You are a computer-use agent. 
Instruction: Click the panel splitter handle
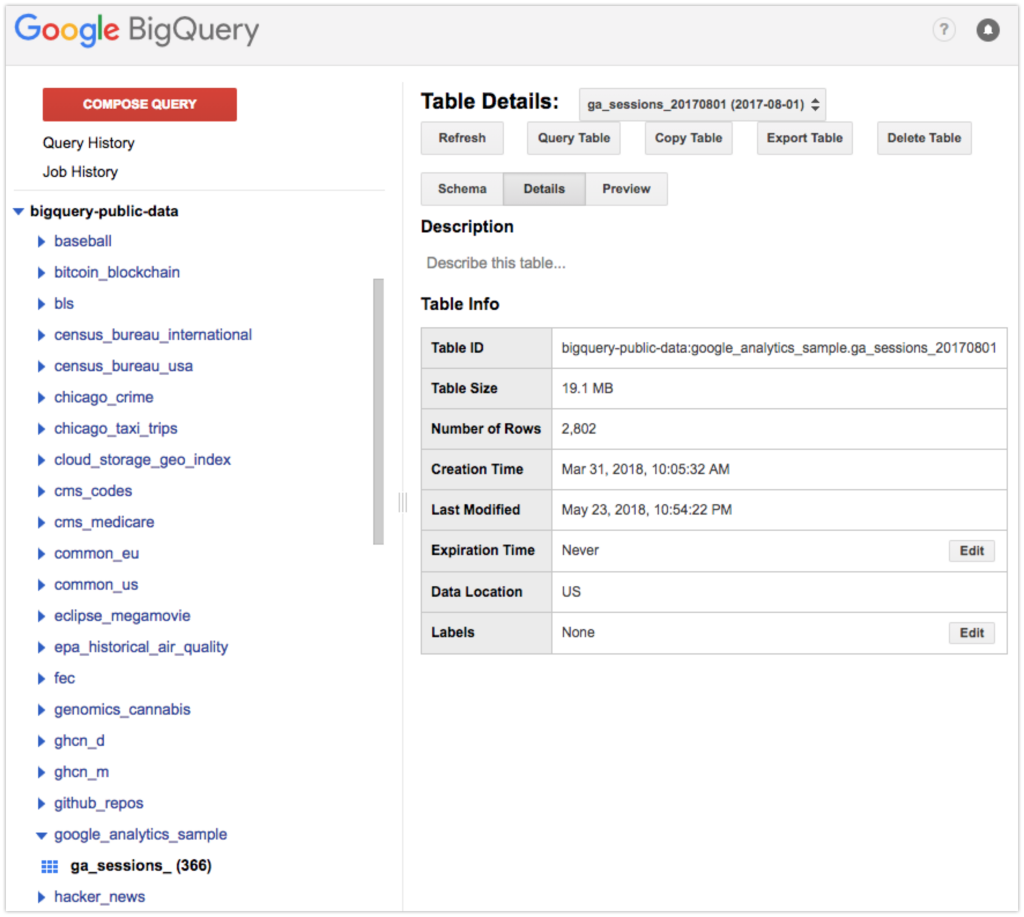pyautogui.click(x=402, y=502)
